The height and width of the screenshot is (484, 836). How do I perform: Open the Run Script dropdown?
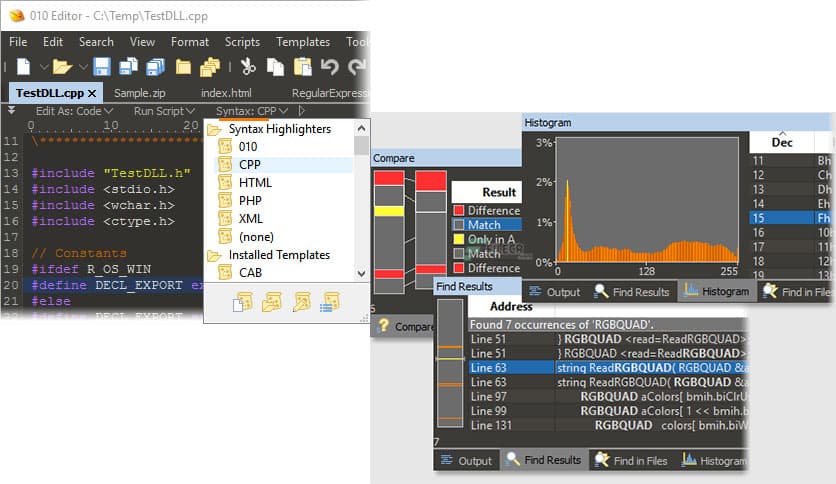(164, 111)
